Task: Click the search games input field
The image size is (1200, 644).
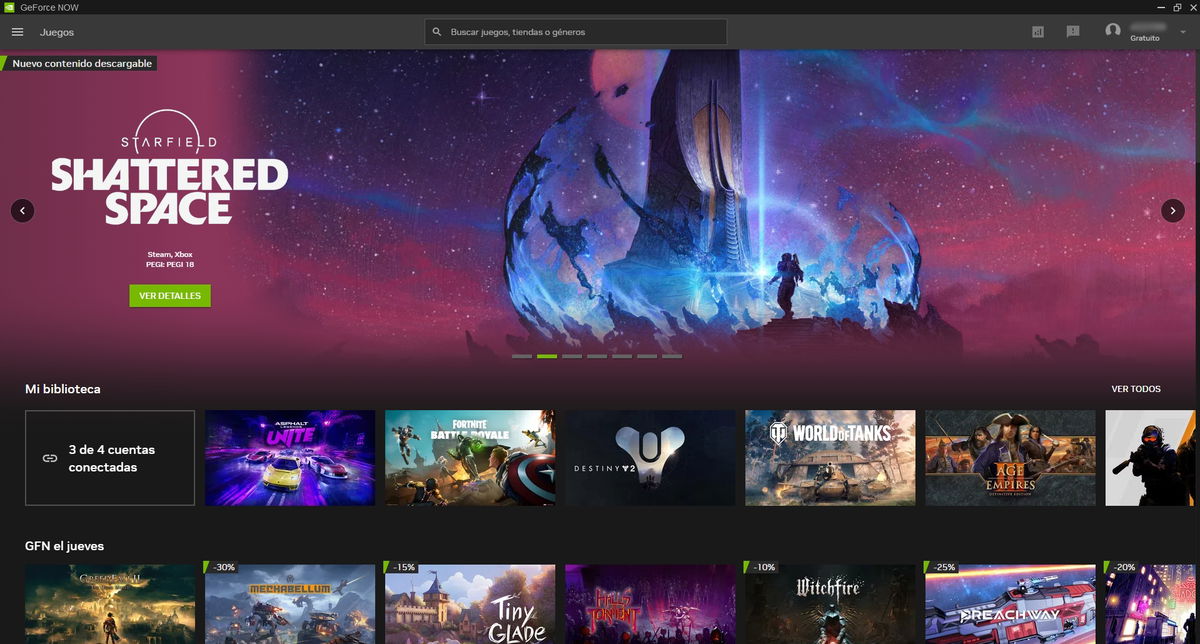Action: pyautogui.click(x=575, y=31)
